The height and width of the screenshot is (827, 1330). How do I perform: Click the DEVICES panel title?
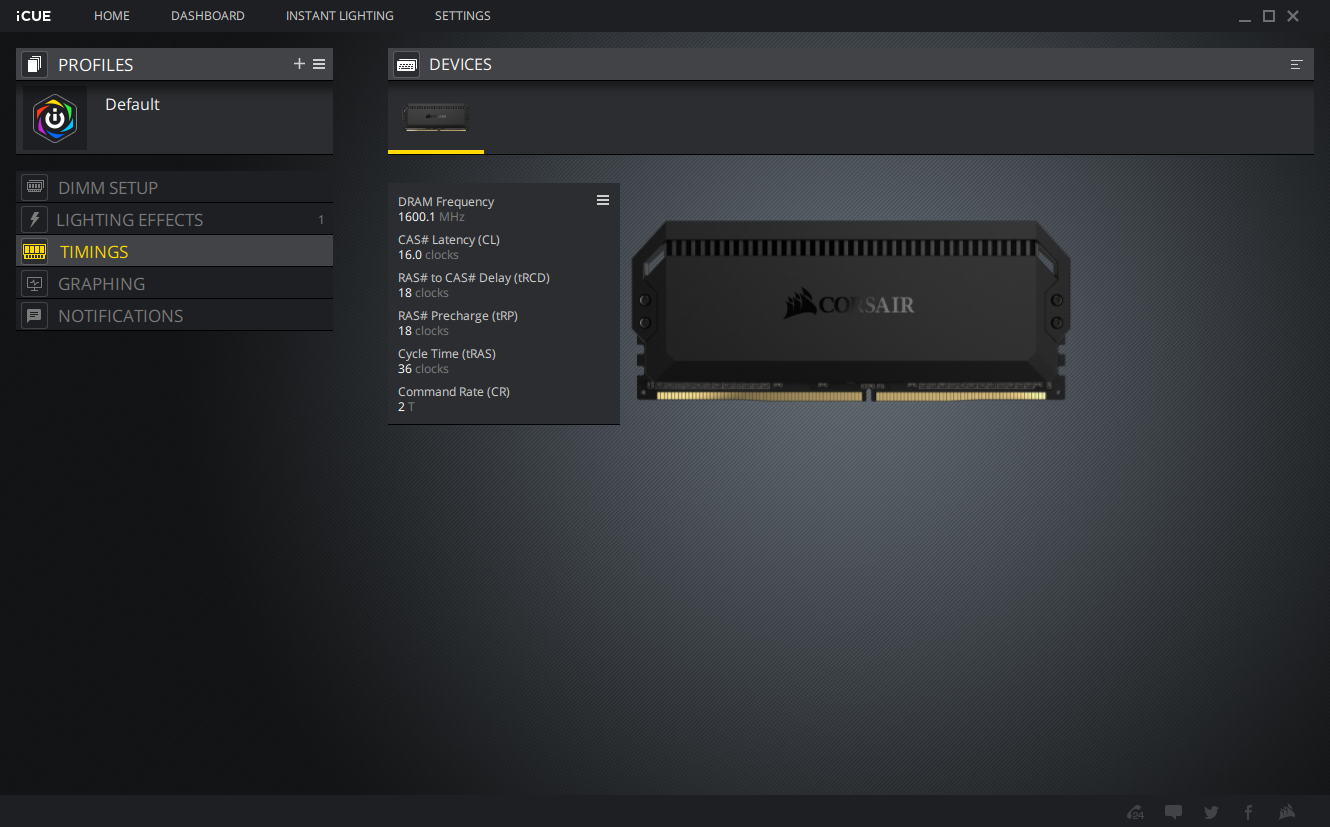pos(460,64)
